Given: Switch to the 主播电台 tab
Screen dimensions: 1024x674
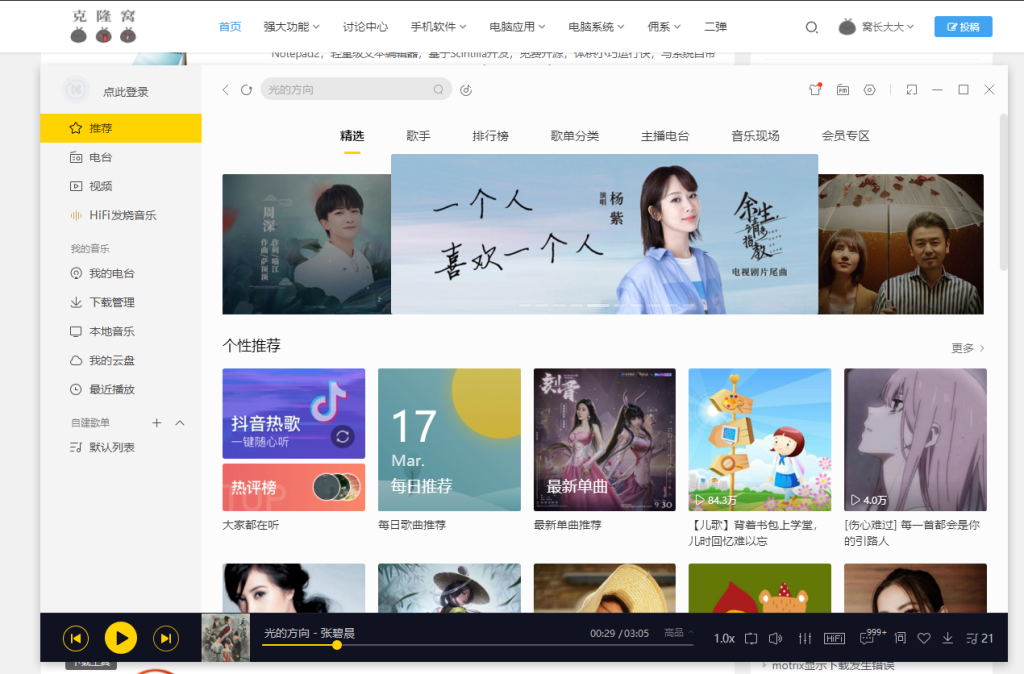Looking at the screenshot, I should point(665,136).
